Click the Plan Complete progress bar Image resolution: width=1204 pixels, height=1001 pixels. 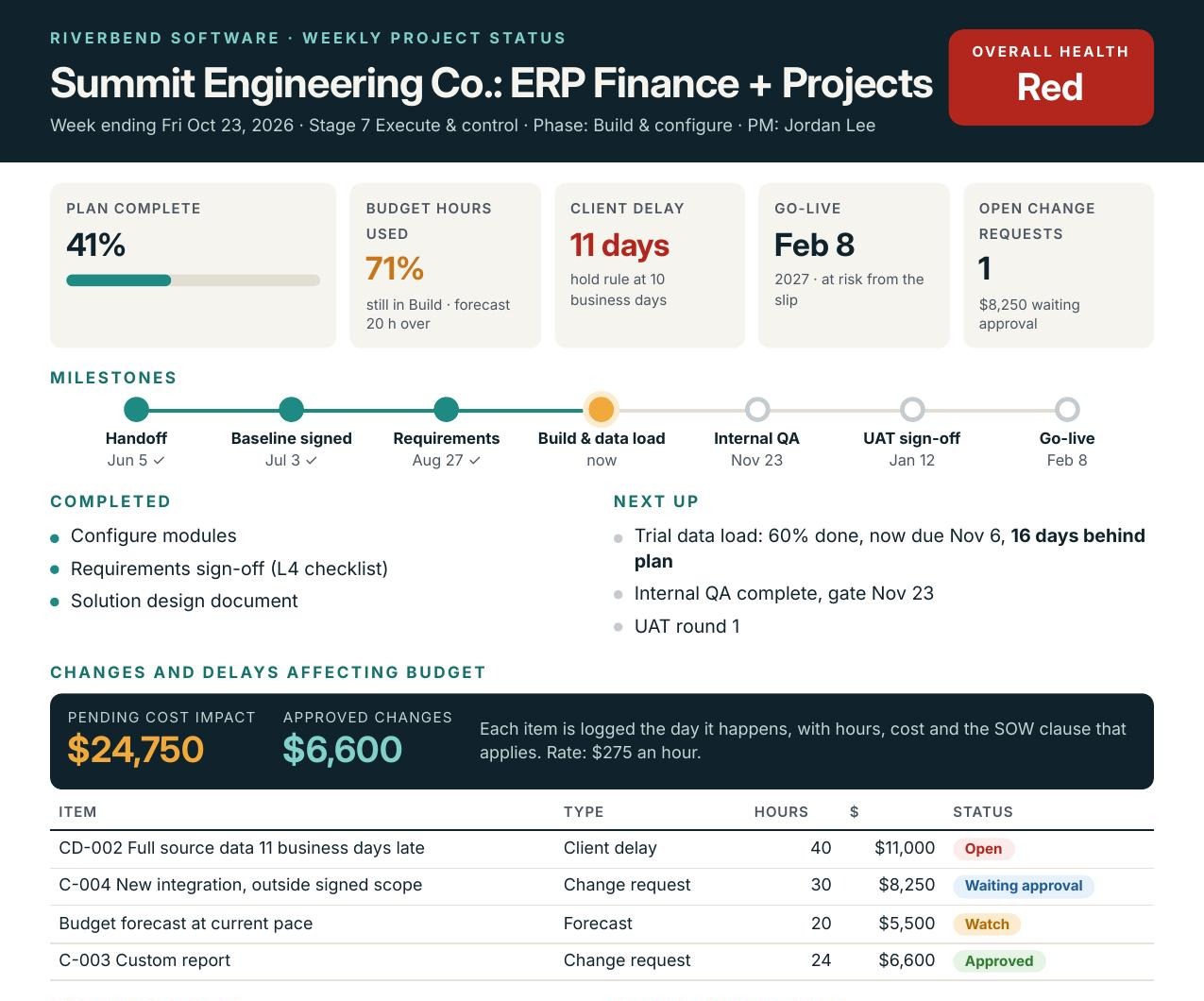[193, 280]
